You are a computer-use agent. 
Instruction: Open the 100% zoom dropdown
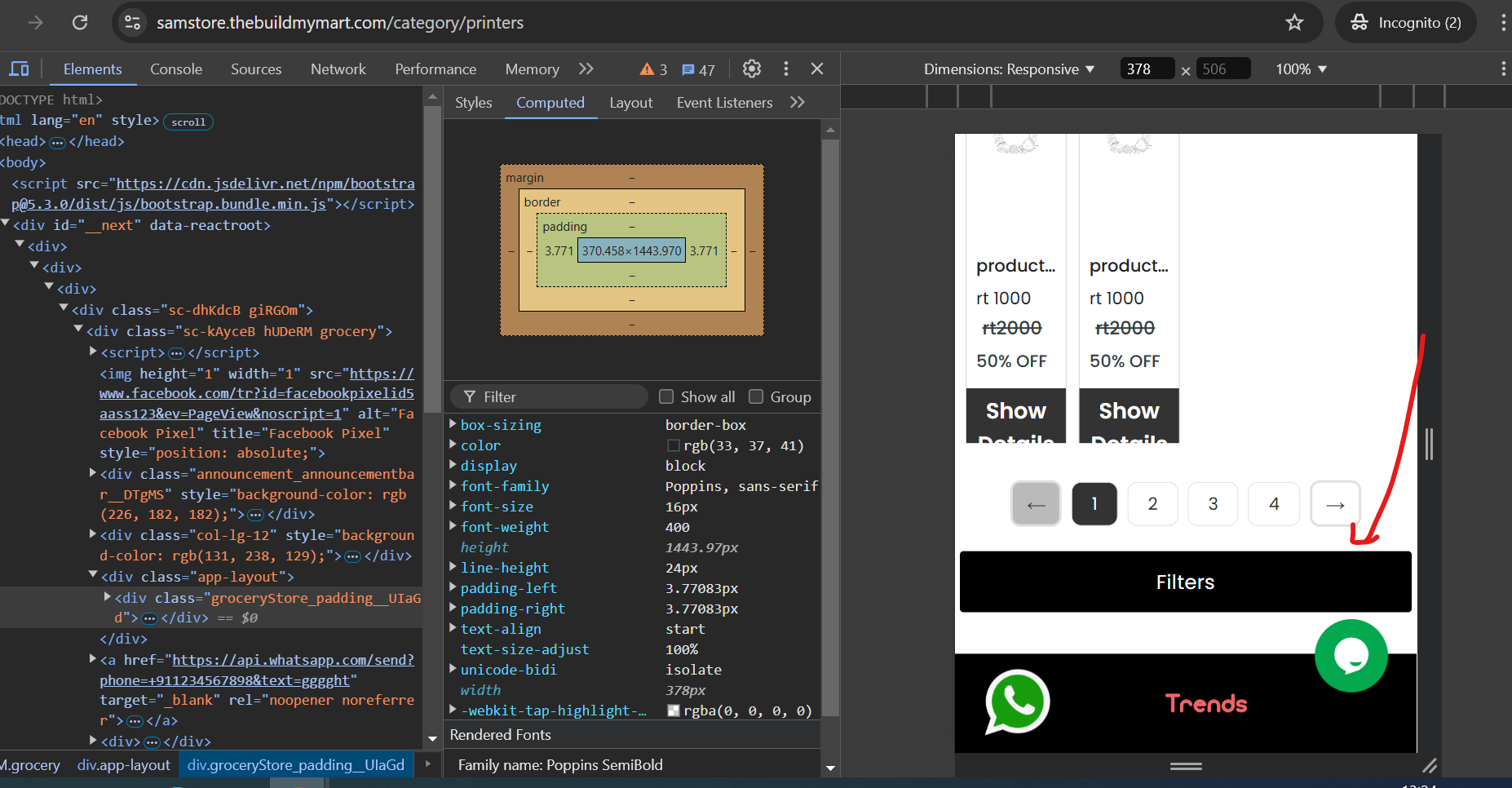click(1302, 69)
